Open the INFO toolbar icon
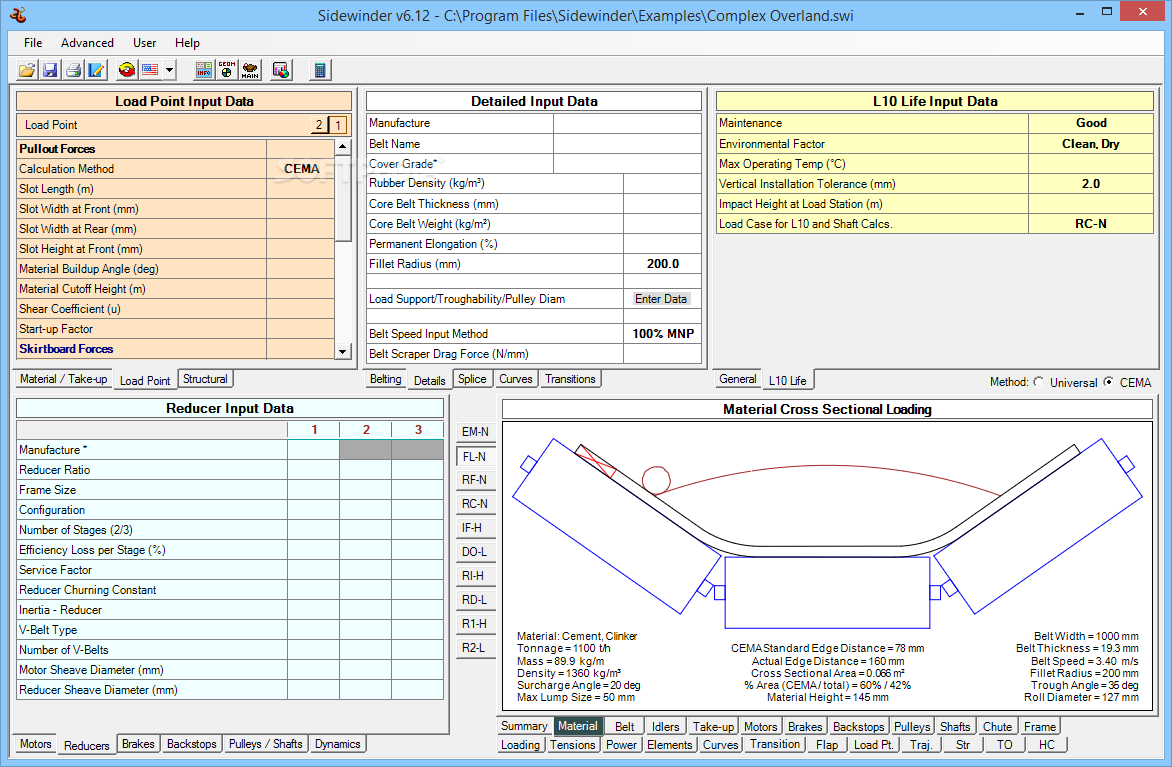1172x767 pixels. [x=203, y=70]
